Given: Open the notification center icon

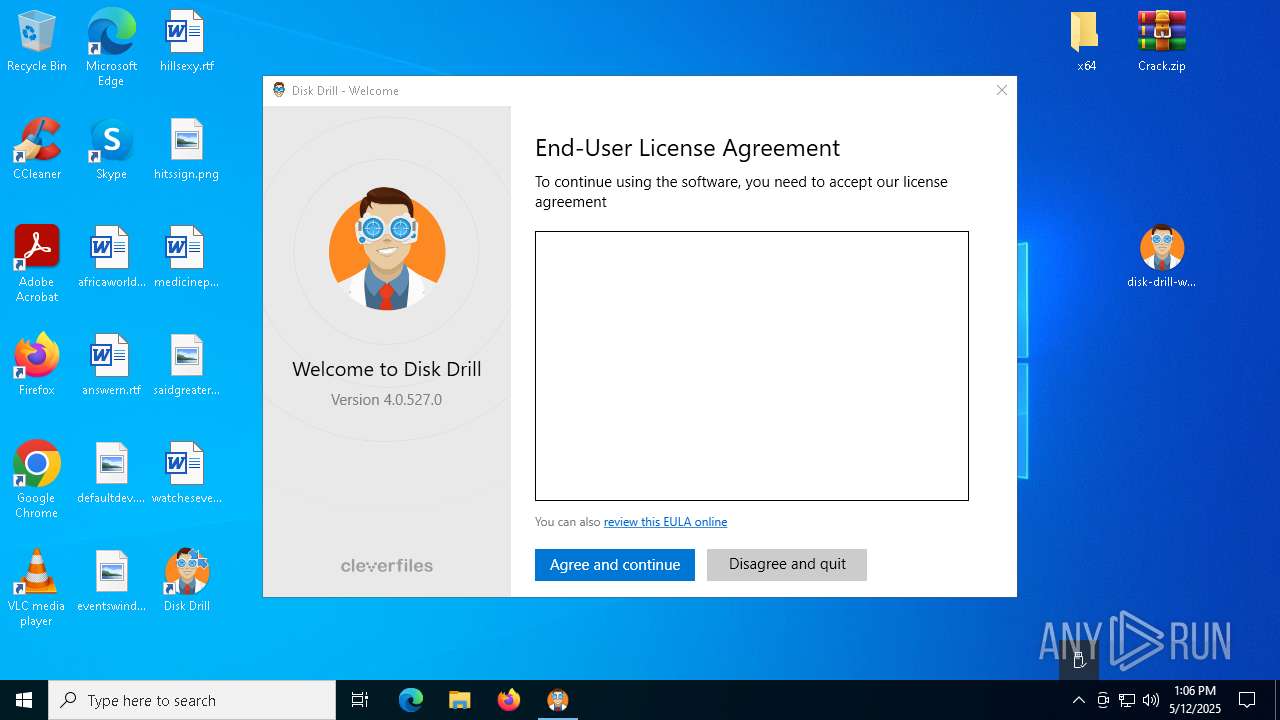Looking at the screenshot, I should click(x=1247, y=700).
